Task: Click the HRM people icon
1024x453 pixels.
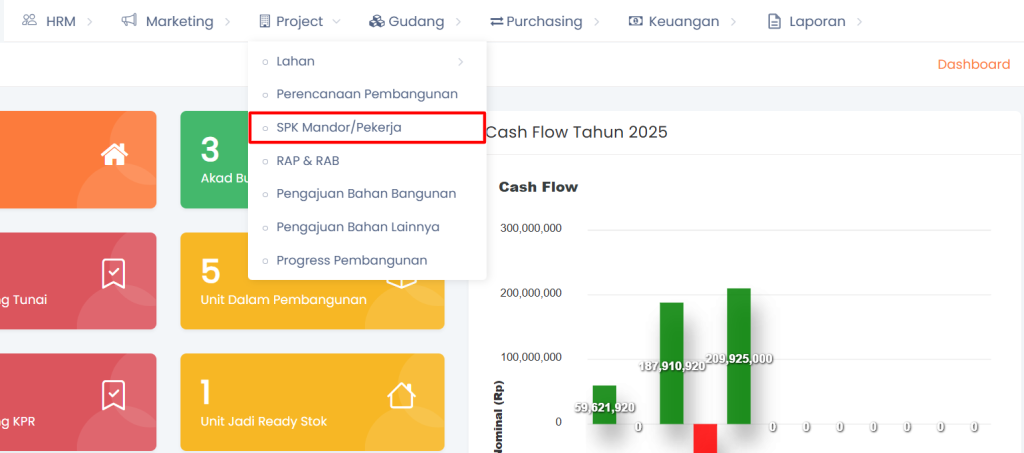Action: pyautogui.click(x=29, y=21)
